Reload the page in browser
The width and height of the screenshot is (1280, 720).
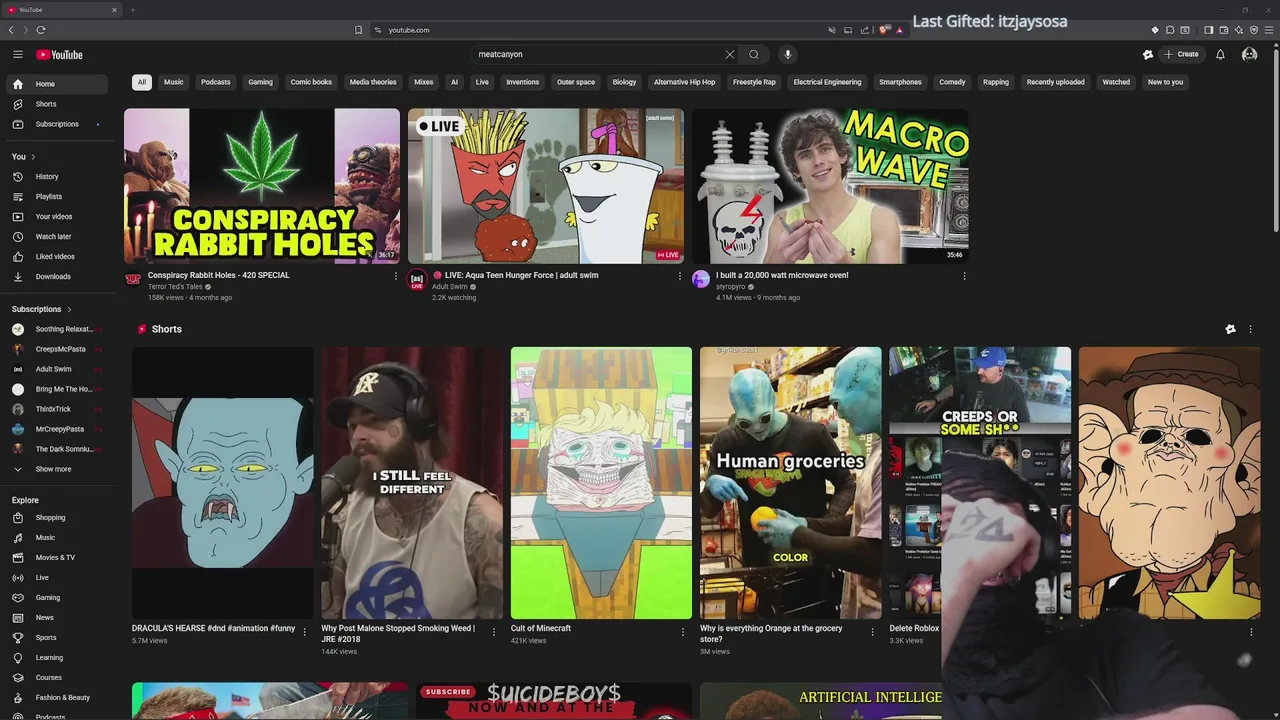tap(41, 30)
